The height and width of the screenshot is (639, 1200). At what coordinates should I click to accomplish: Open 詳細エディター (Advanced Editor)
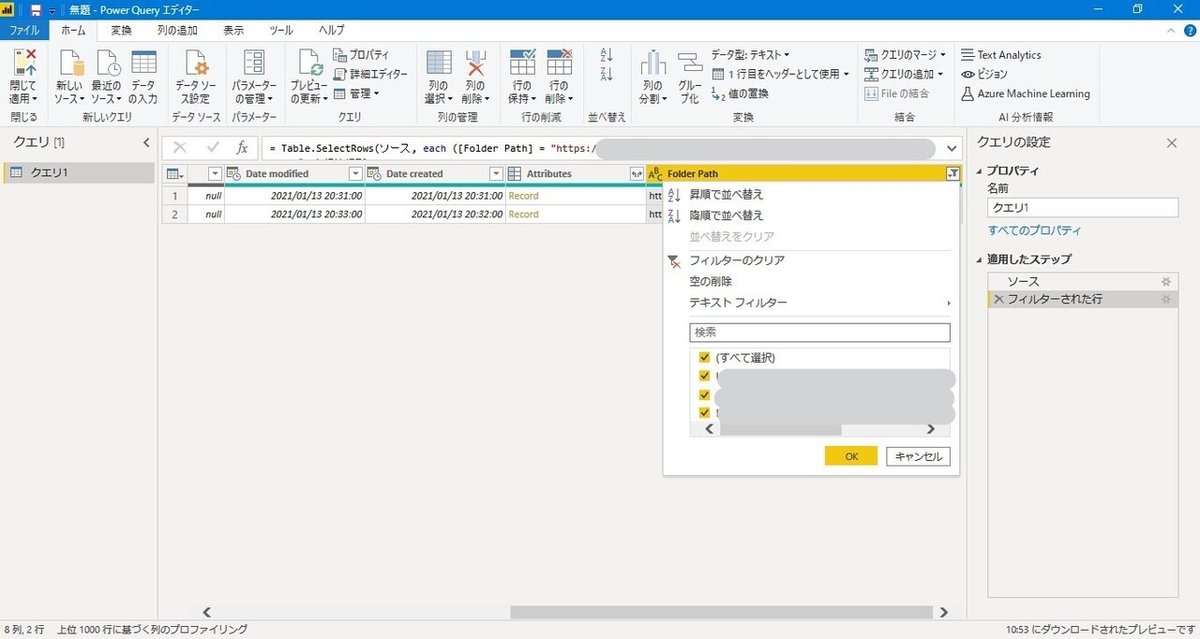click(x=370, y=74)
